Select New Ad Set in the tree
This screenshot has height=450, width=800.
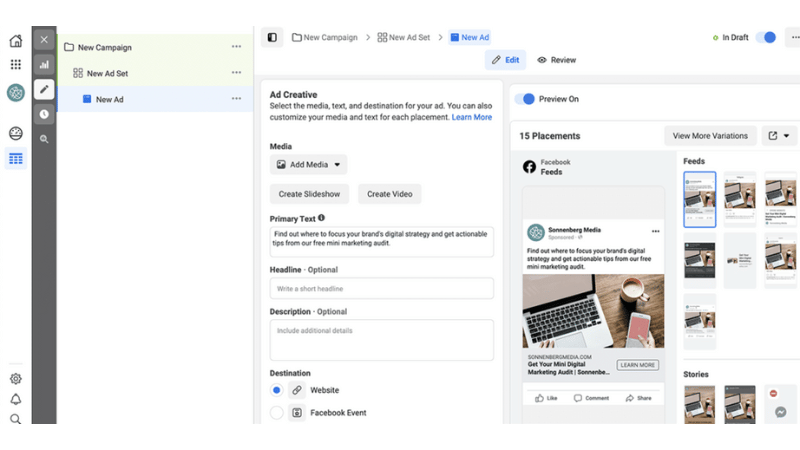tap(107, 73)
